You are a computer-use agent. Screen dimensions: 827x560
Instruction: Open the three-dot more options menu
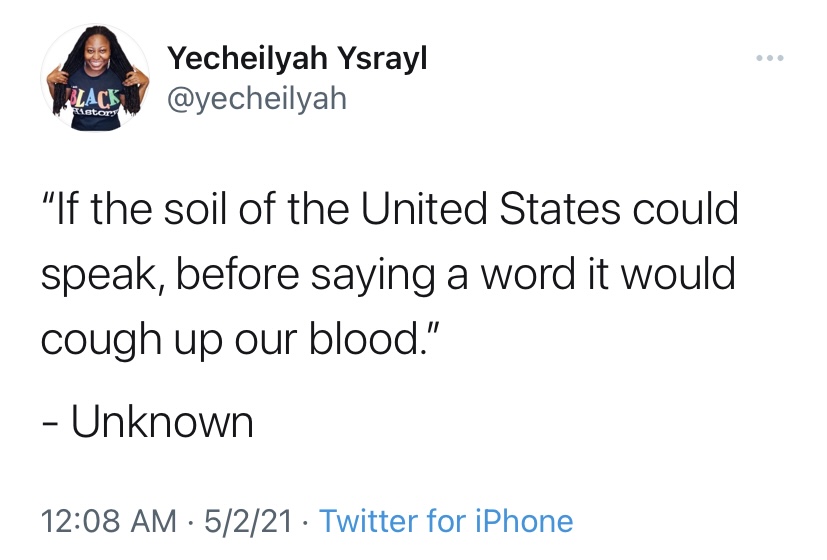(x=770, y=58)
